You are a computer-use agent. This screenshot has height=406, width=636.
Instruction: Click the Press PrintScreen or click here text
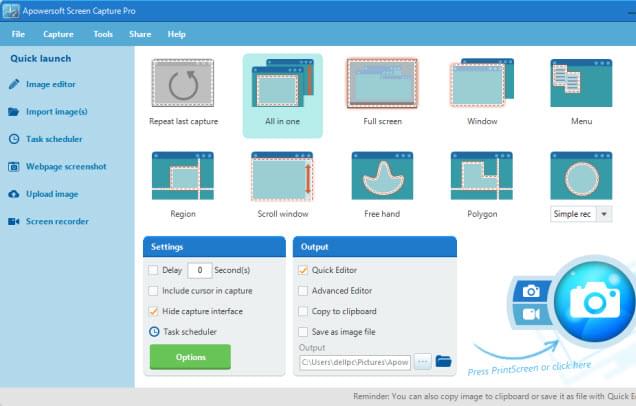529,368
